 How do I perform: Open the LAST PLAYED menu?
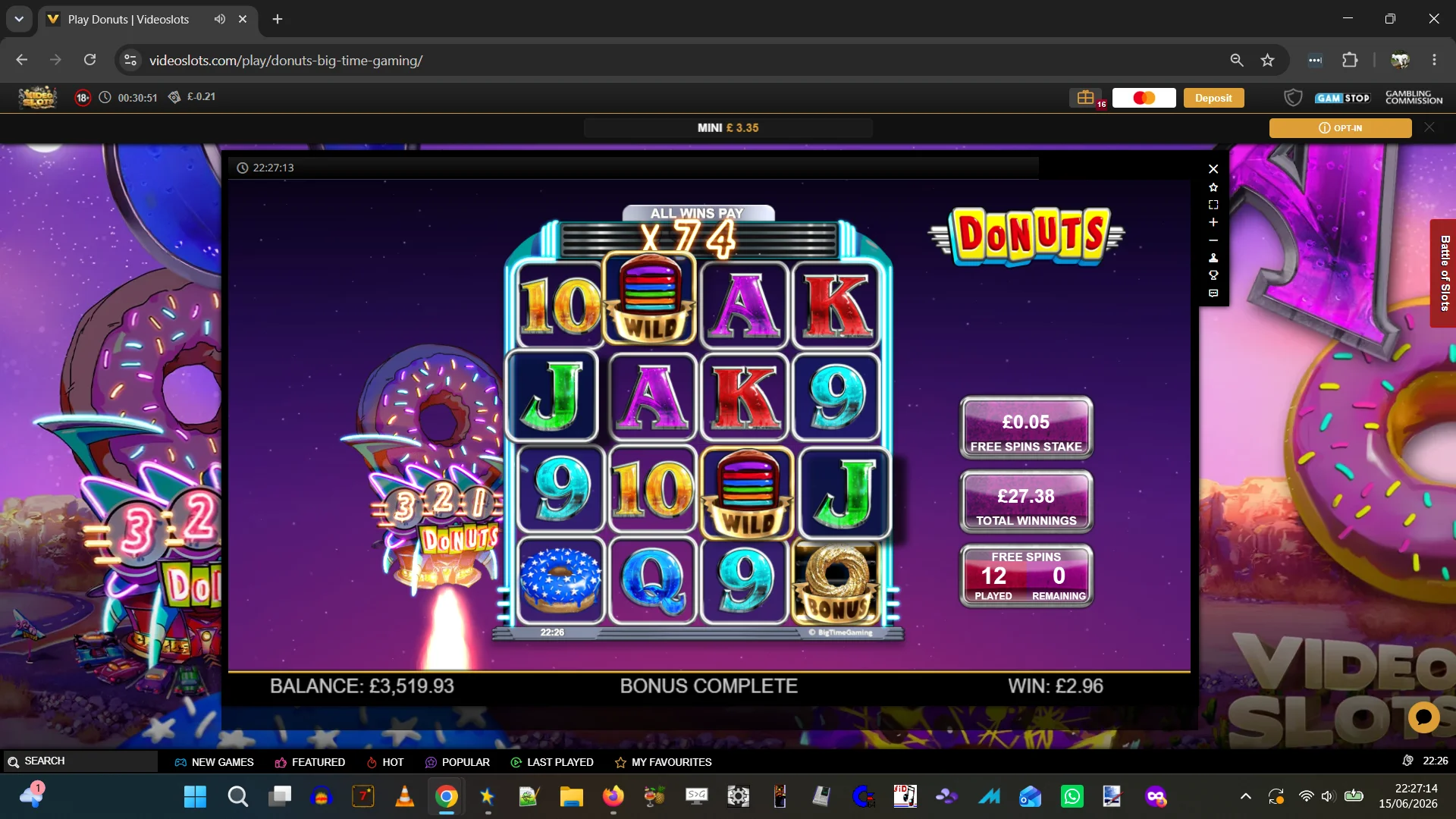[x=552, y=762]
